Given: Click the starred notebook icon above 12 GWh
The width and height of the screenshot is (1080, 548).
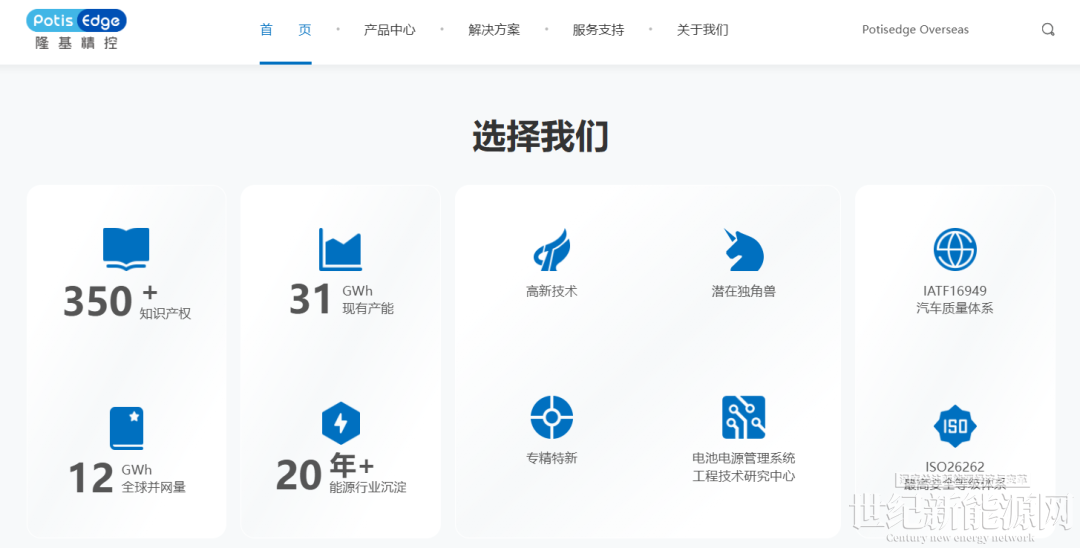Looking at the screenshot, I should (127, 428).
